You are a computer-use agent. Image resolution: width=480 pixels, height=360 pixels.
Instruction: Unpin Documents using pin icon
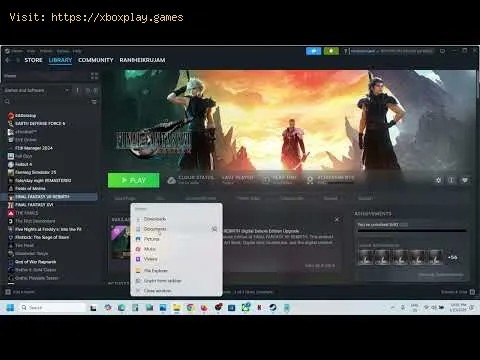tap(214, 229)
